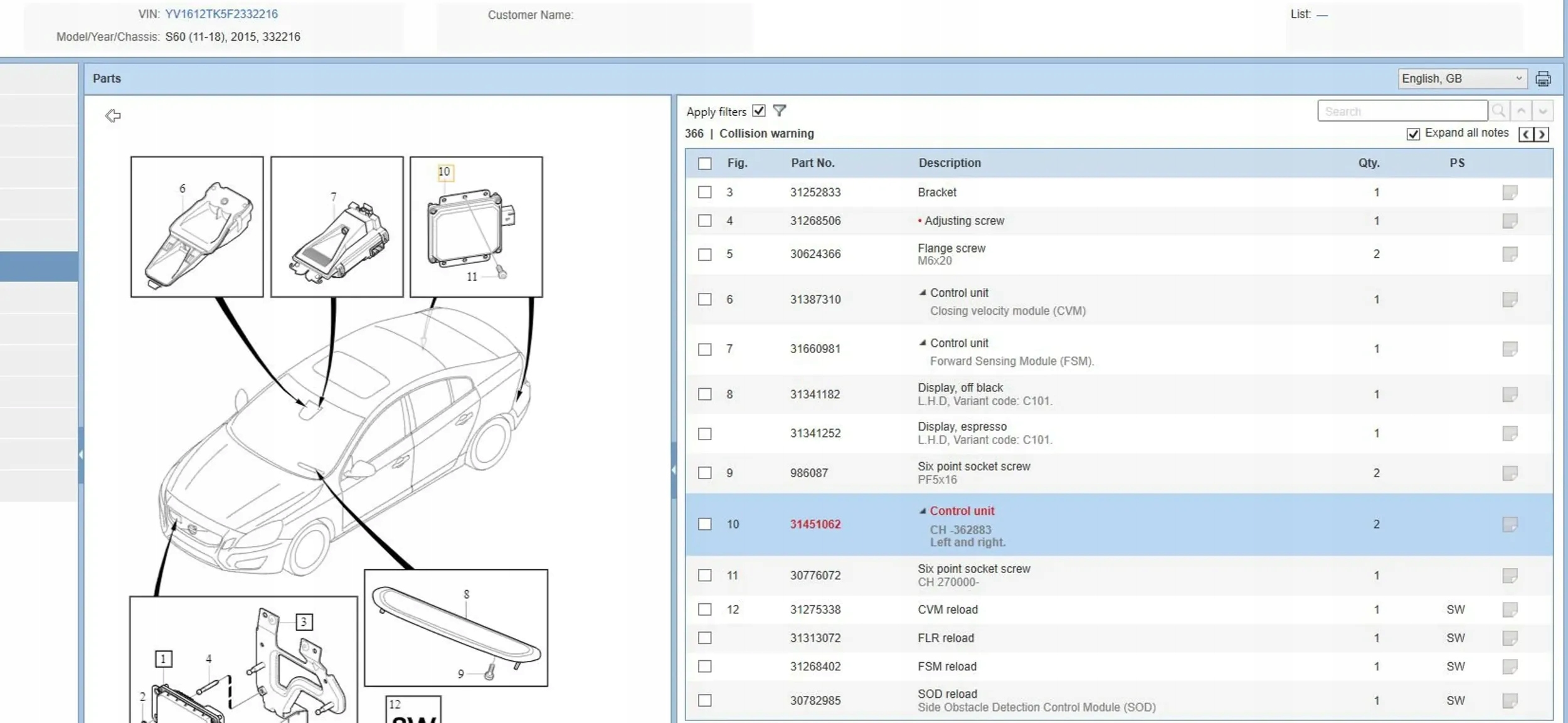Click the print icon
This screenshot has width=1568, height=723.
point(1543,79)
